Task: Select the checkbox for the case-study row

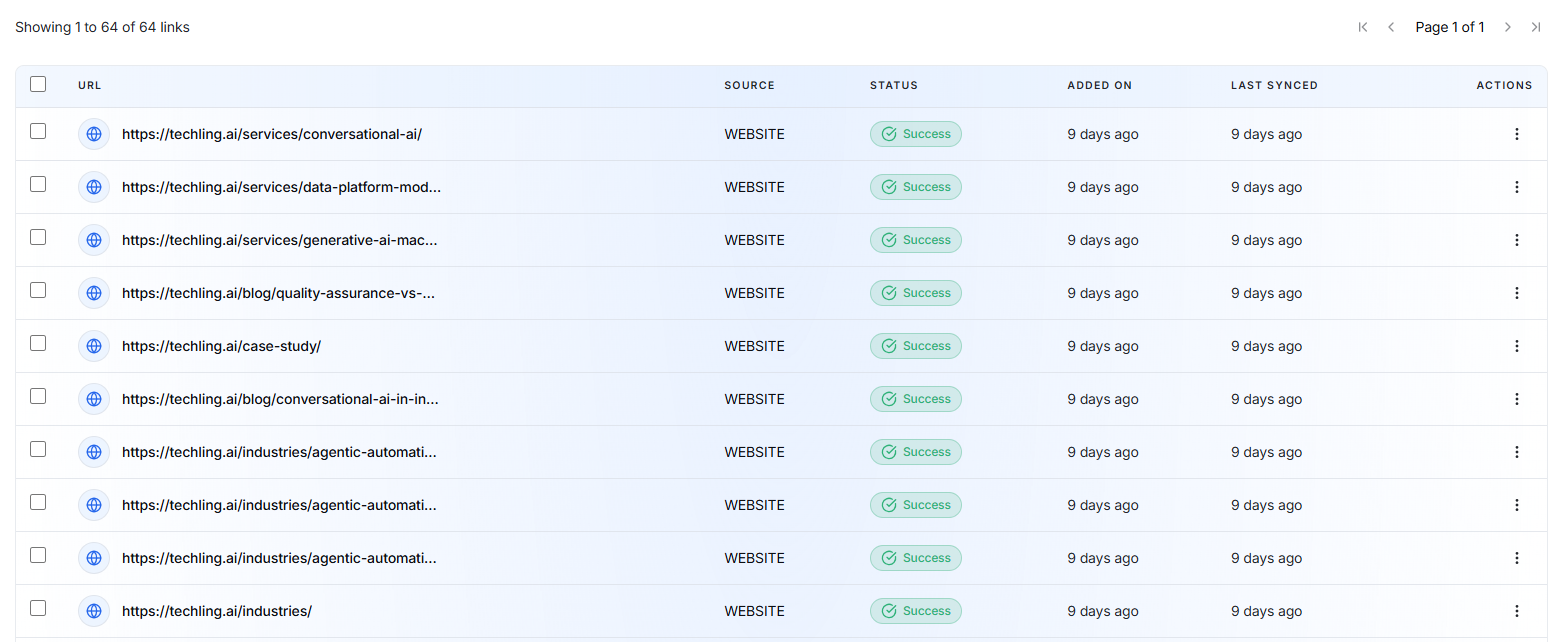Action: click(38, 343)
